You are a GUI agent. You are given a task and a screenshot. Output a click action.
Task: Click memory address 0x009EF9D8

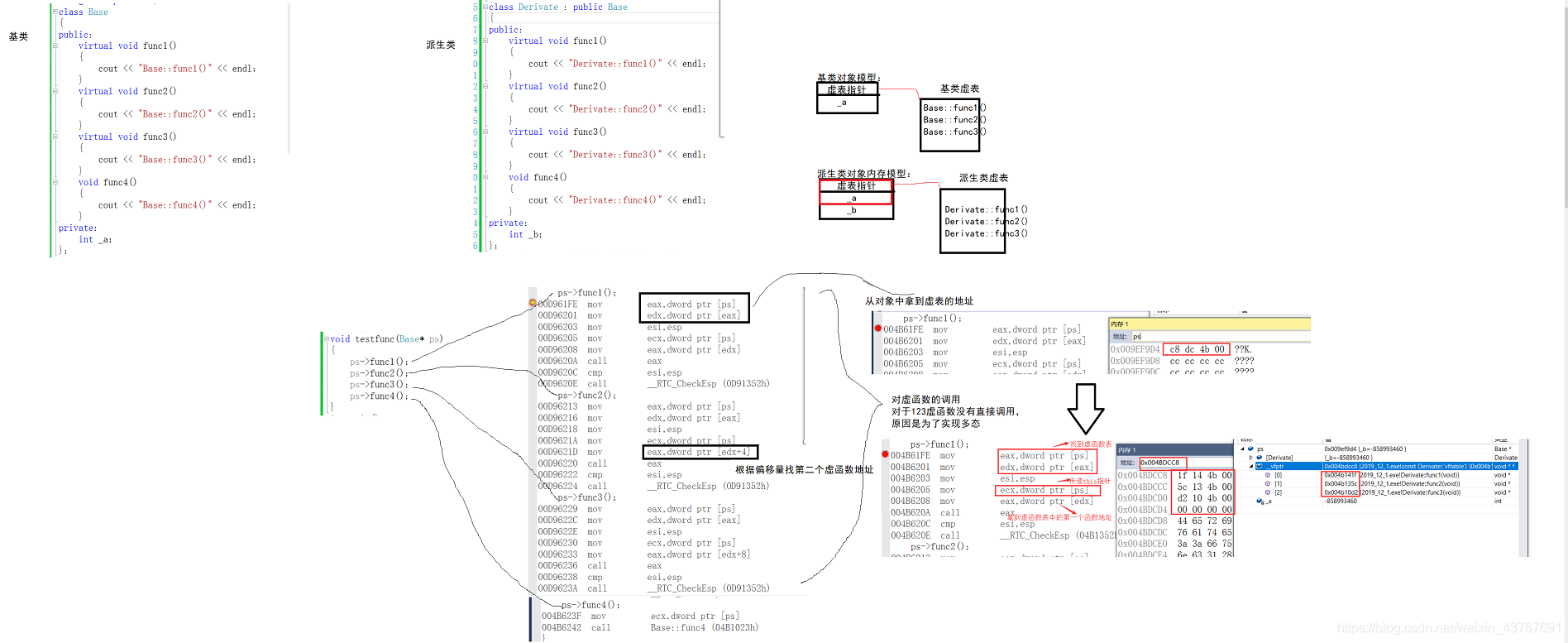point(1135,361)
